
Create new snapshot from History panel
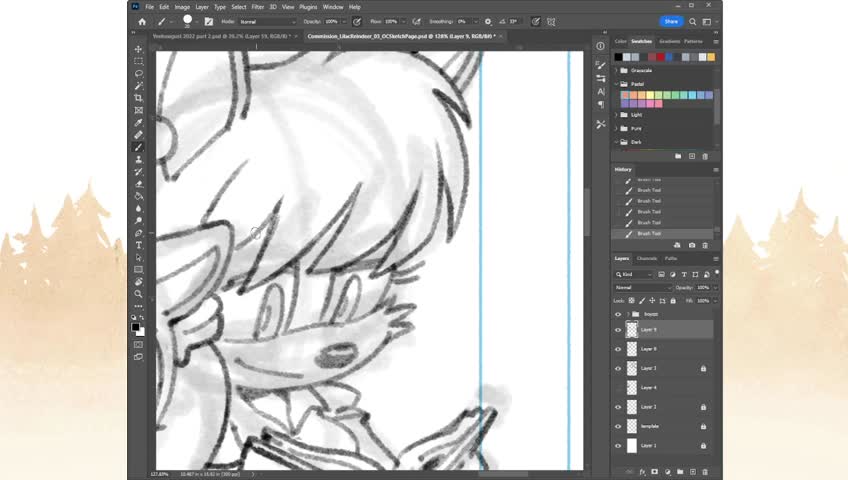(691, 245)
